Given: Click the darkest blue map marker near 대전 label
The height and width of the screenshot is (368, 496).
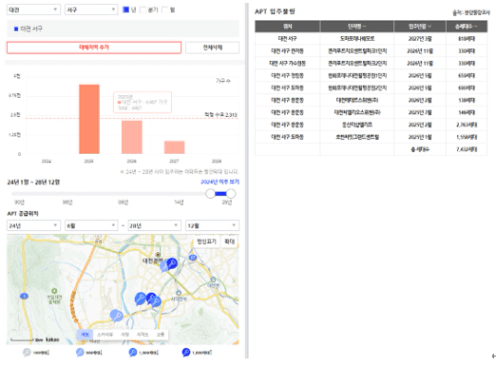Looking at the screenshot, I should pyautogui.click(x=172, y=264).
